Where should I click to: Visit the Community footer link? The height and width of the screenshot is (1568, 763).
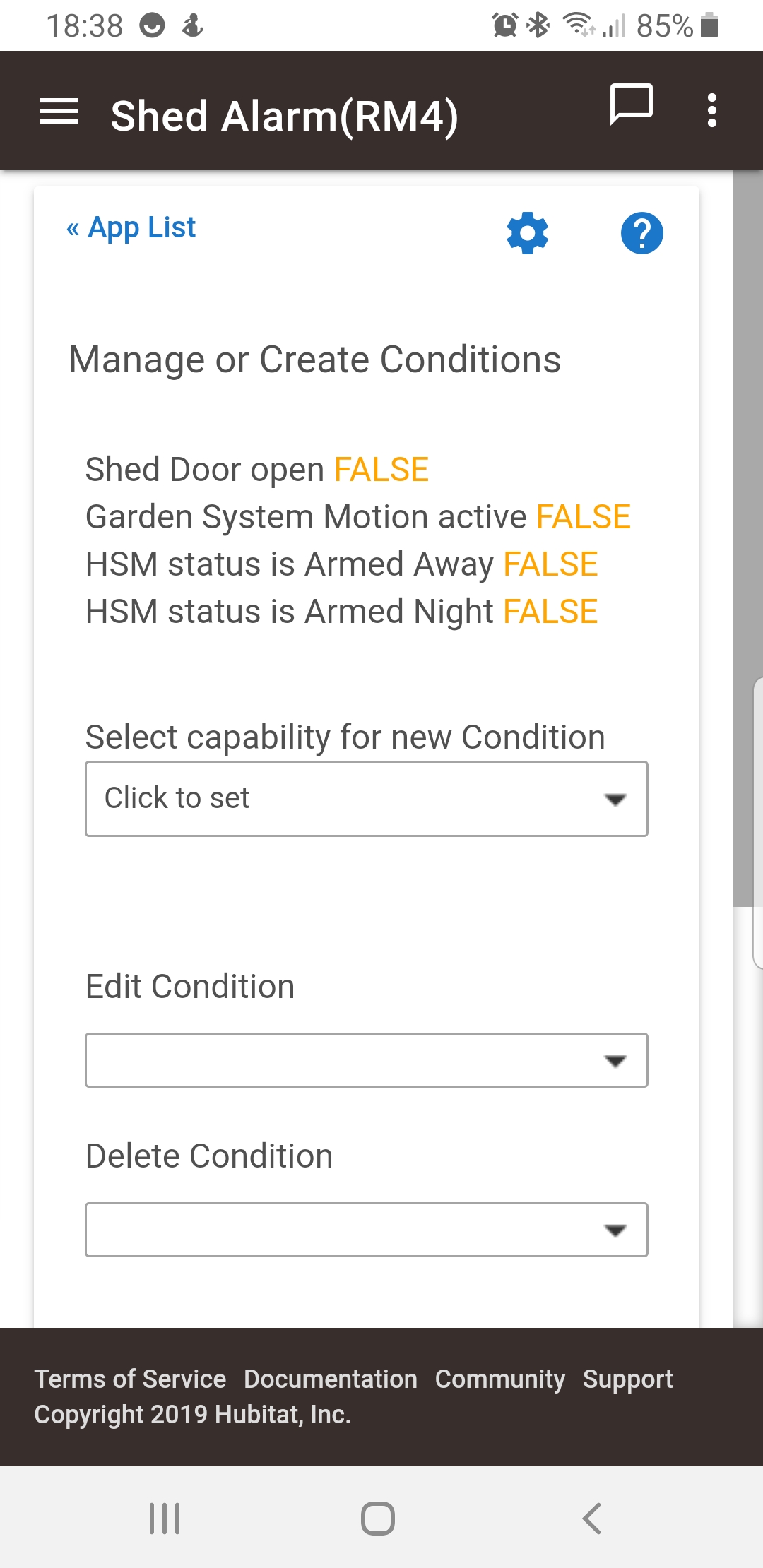point(500,1379)
